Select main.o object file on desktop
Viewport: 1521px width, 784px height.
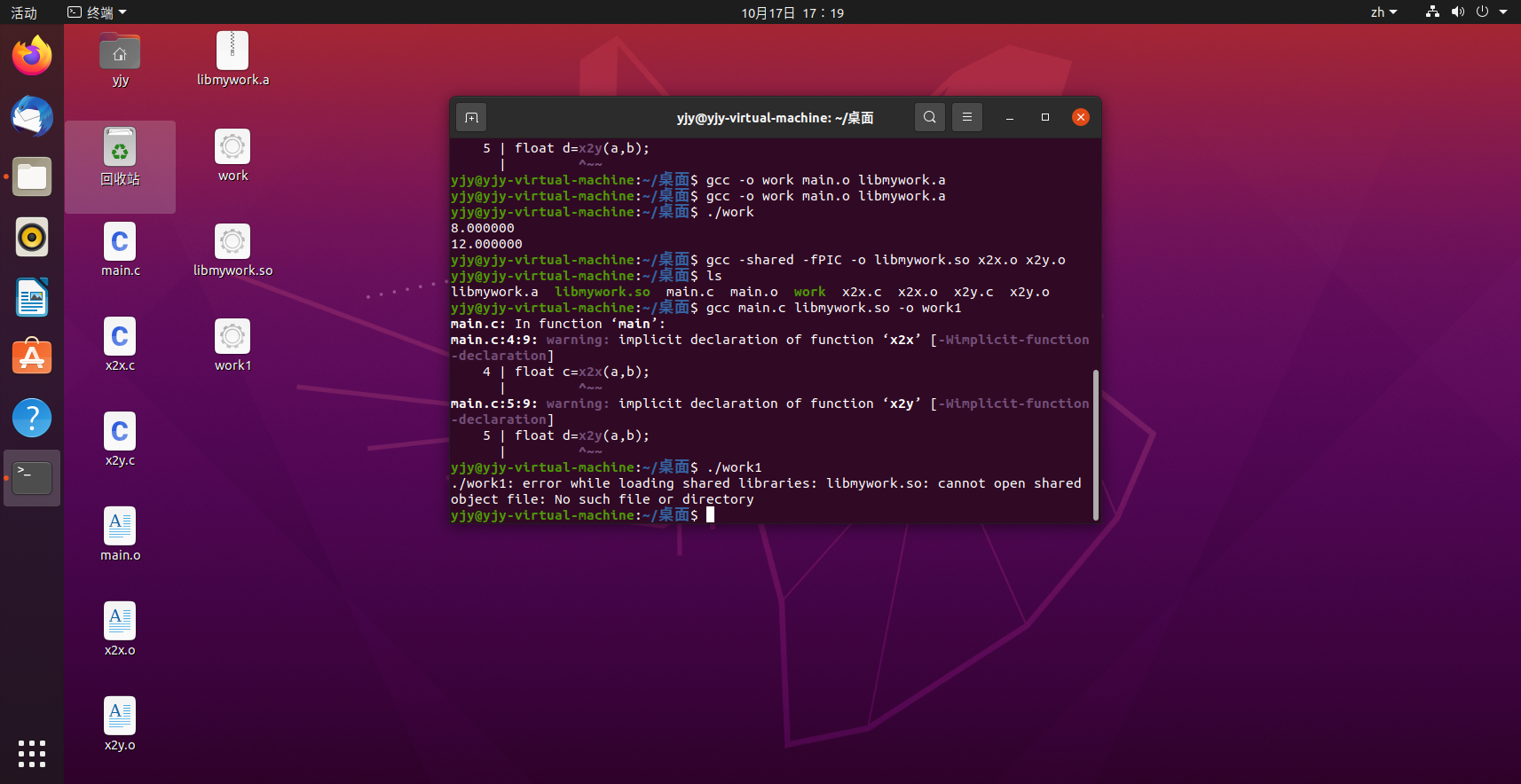(x=120, y=535)
